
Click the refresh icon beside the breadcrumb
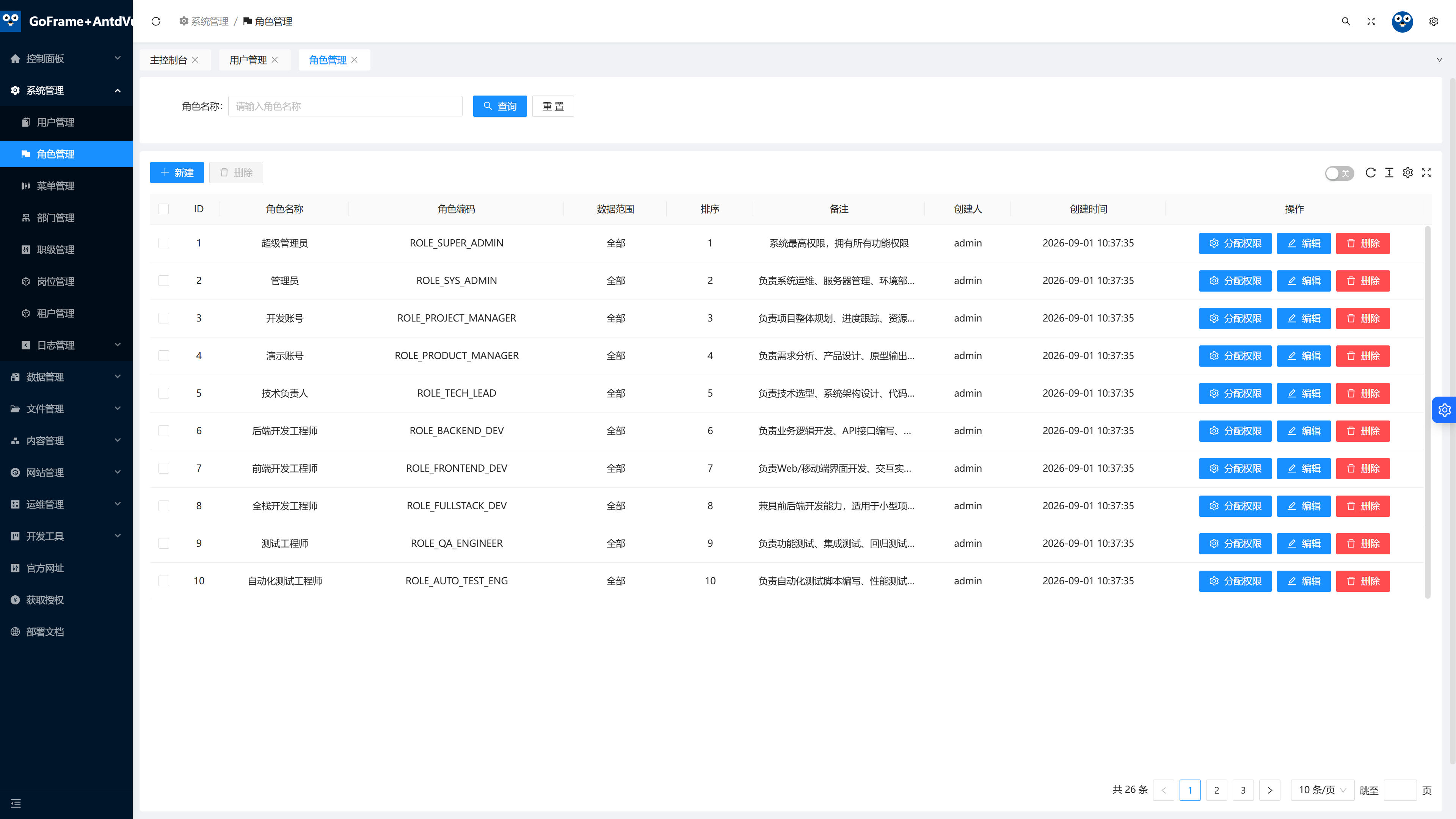156,22
